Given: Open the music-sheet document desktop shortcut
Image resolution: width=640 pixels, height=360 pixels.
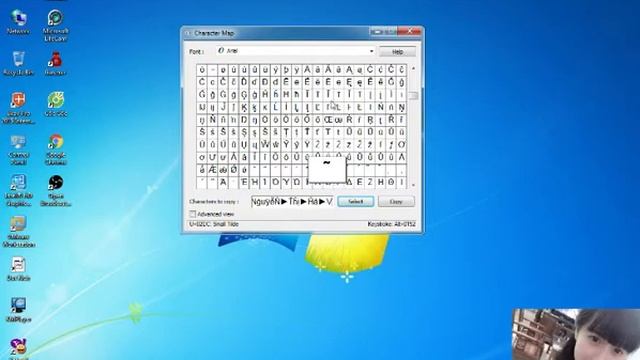Looking at the screenshot, I should [18, 269].
